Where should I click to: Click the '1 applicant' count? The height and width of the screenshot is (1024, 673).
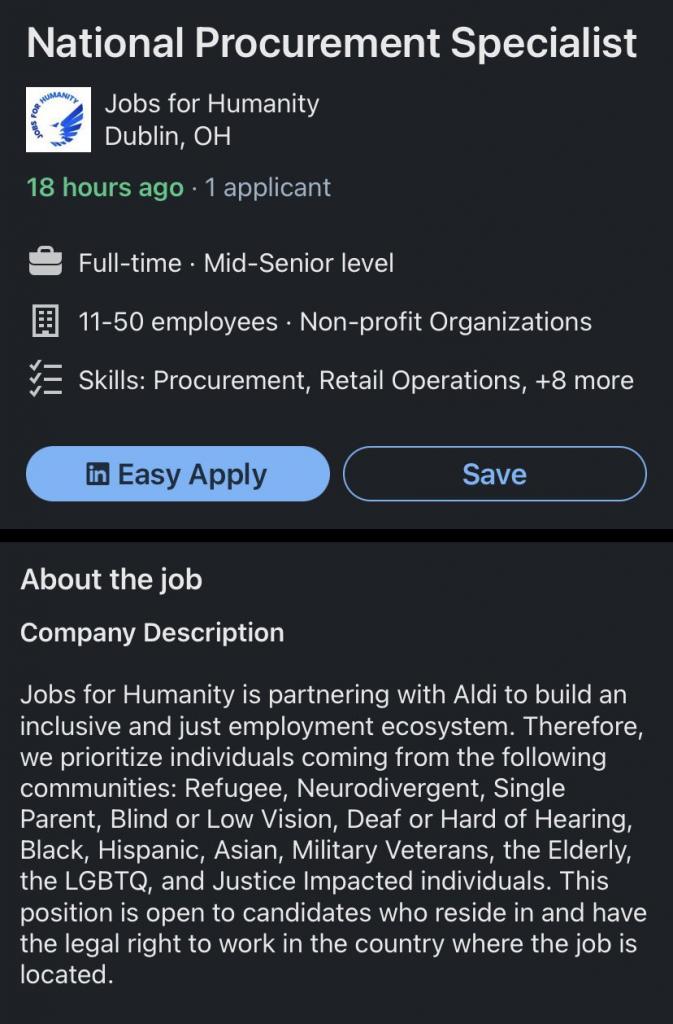pos(268,187)
